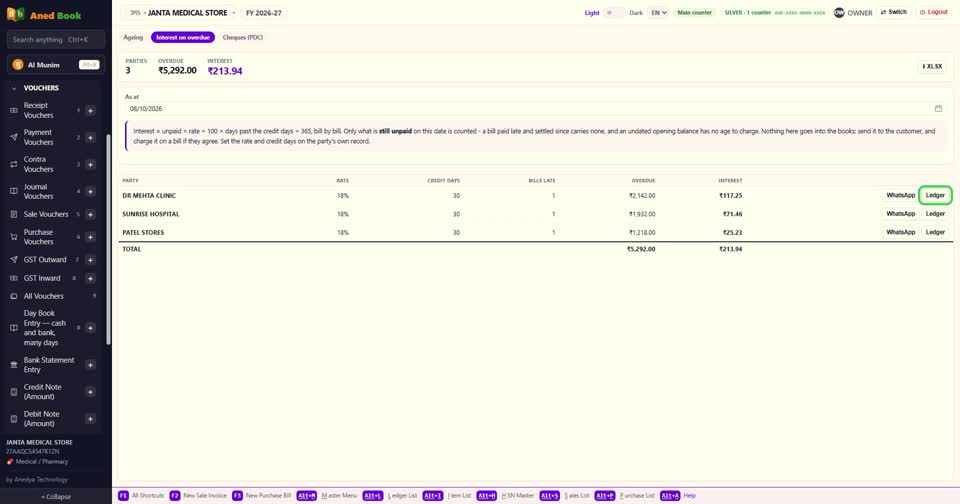
Task: Click the Switch user button
Action: [893, 12]
